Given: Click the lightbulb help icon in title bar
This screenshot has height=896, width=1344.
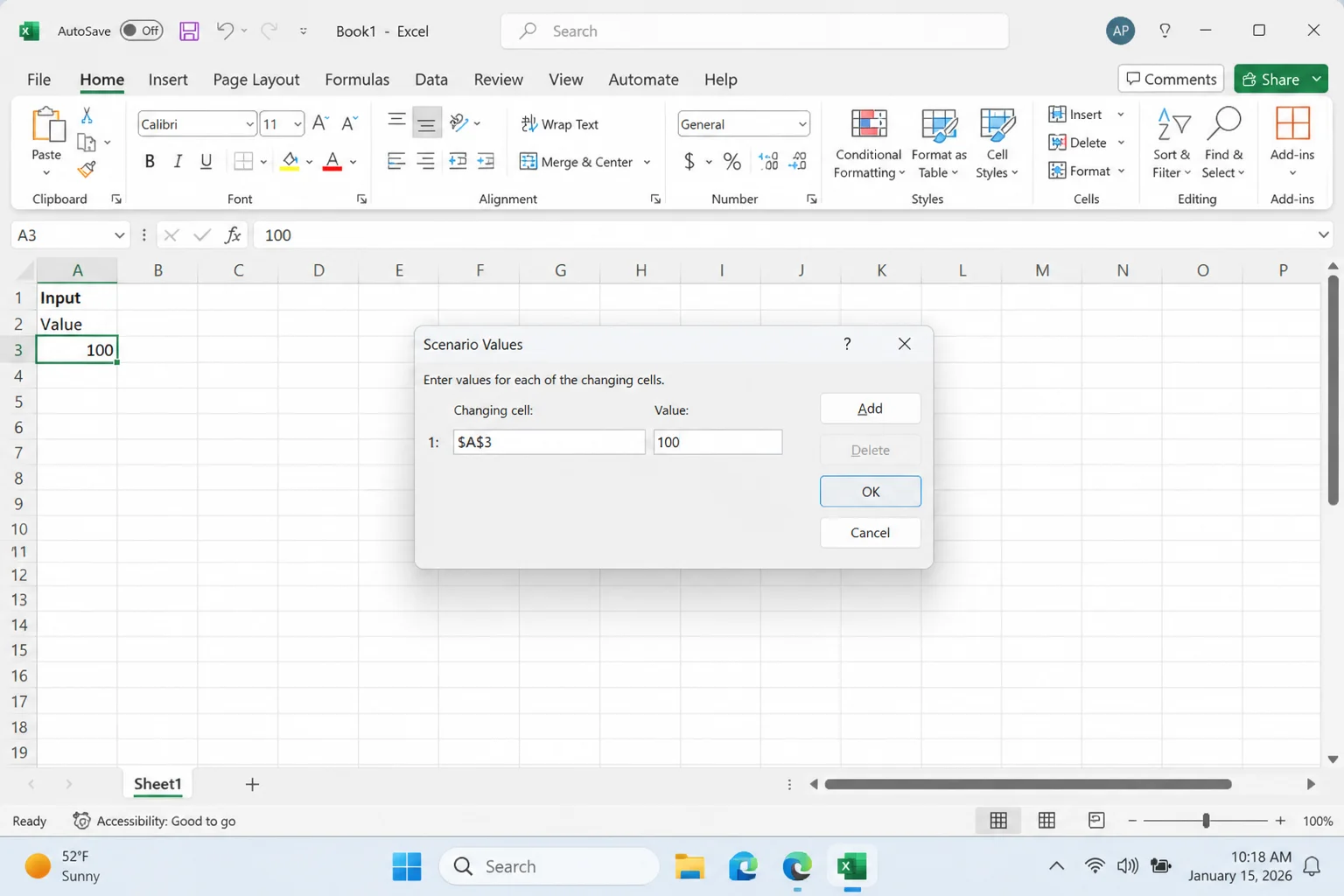Looking at the screenshot, I should tap(1165, 31).
